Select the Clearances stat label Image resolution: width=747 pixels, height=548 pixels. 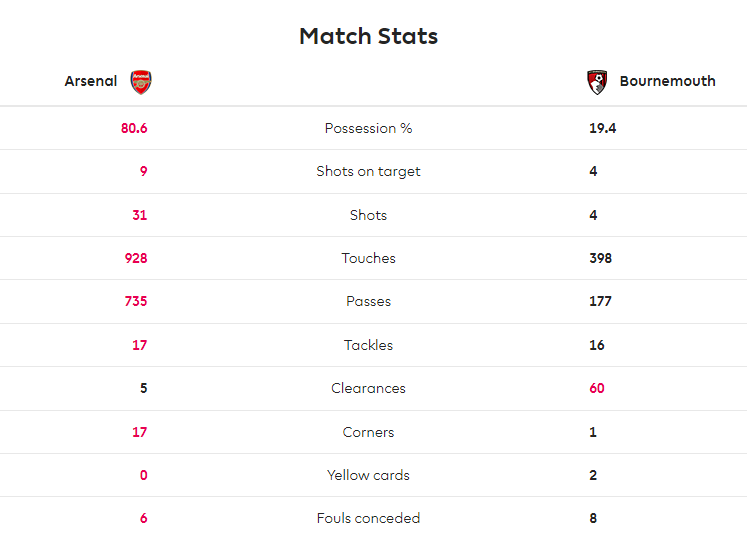point(368,388)
